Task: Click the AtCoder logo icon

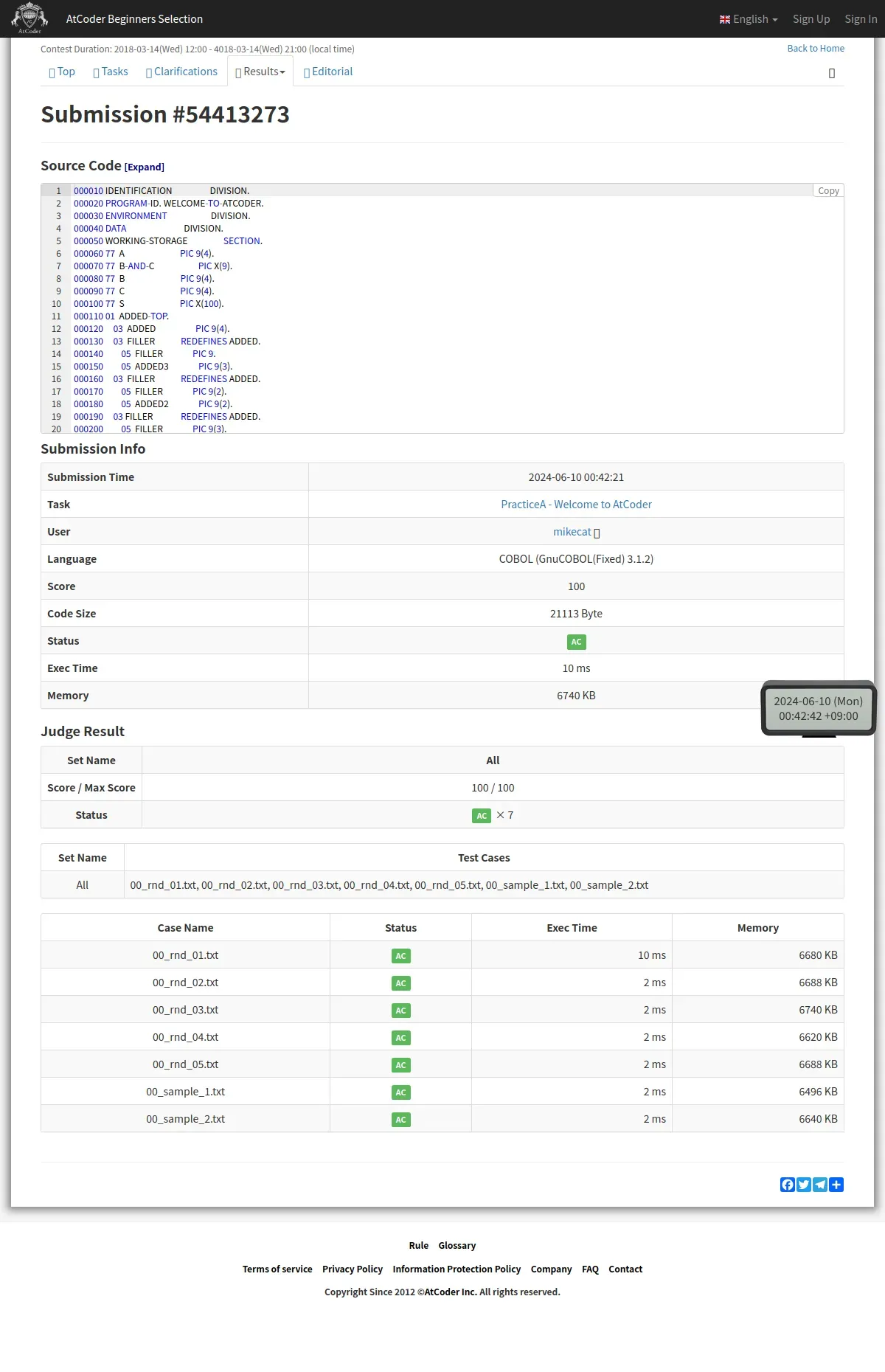Action: [29, 18]
